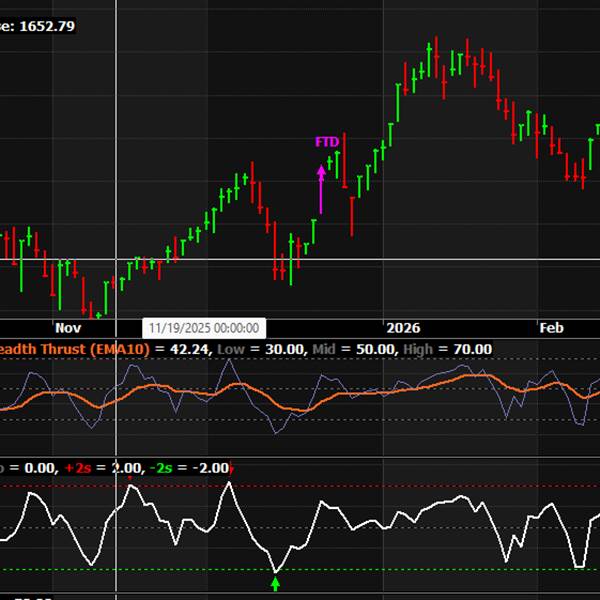Select the magenta FTD text annotation
This screenshot has width=600, height=600.
[x=327, y=142]
